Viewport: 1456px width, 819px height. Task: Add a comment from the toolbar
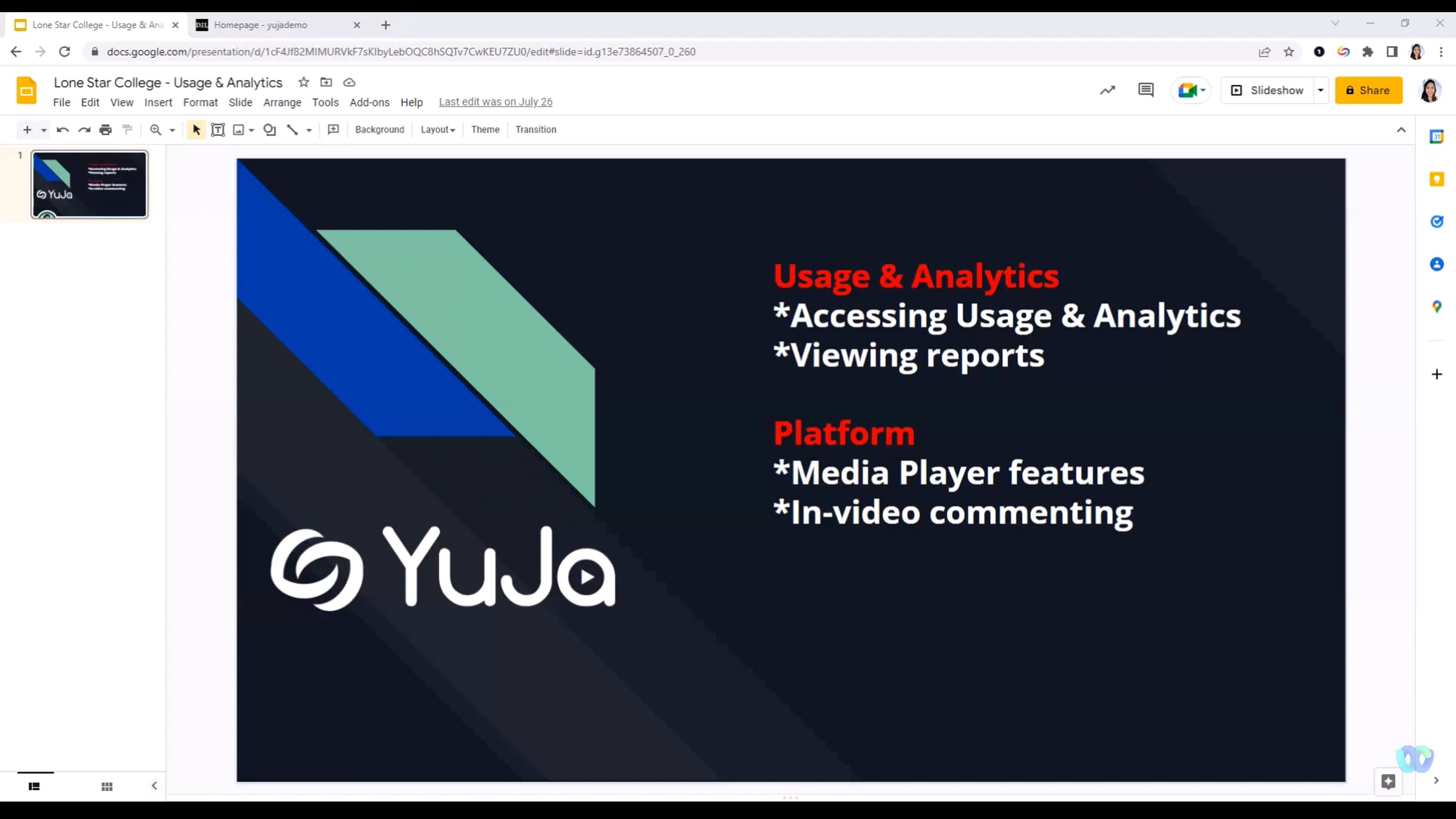pyautogui.click(x=333, y=130)
